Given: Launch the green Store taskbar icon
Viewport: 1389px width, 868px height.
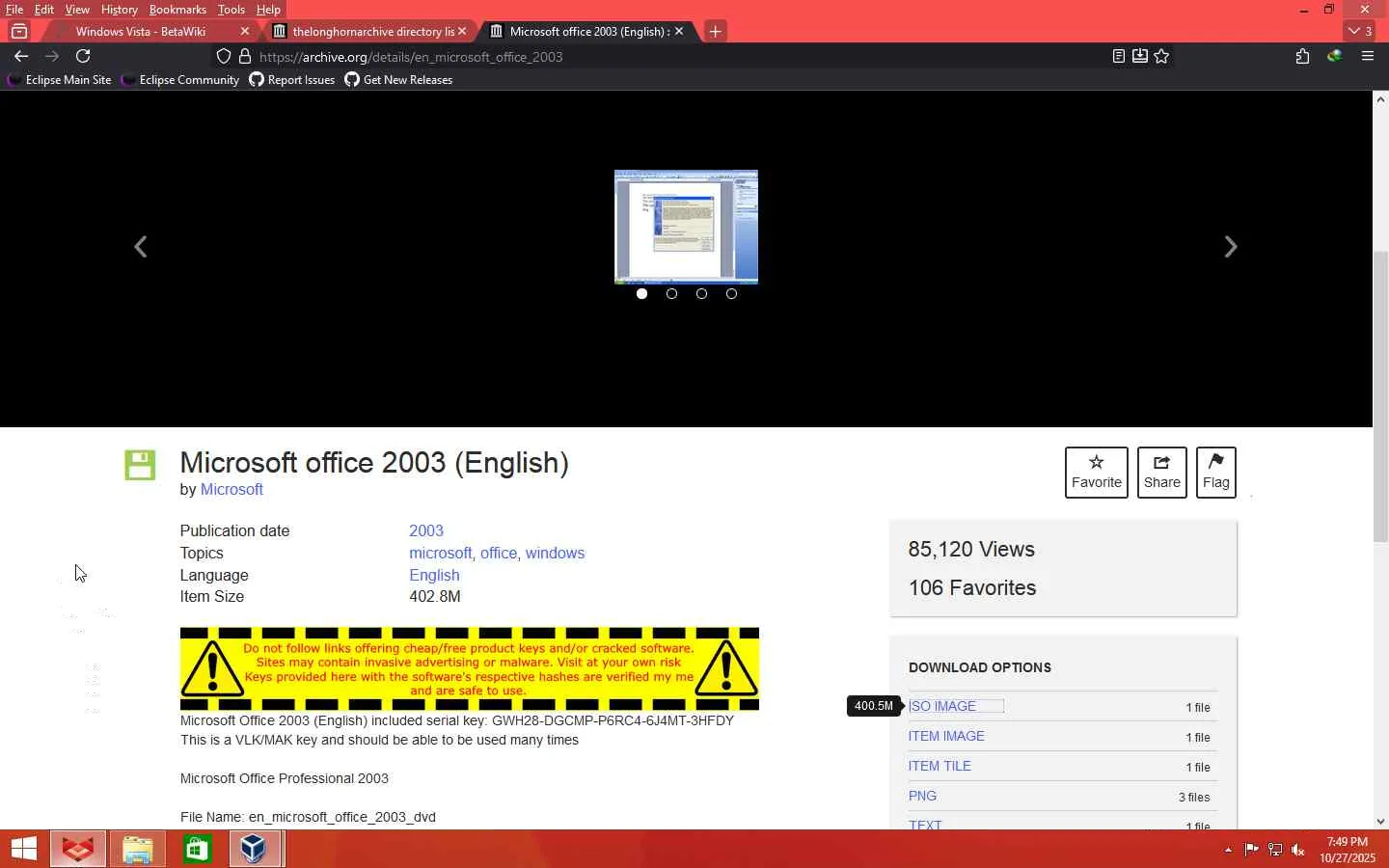Looking at the screenshot, I should pyautogui.click(x=197, y=850).
